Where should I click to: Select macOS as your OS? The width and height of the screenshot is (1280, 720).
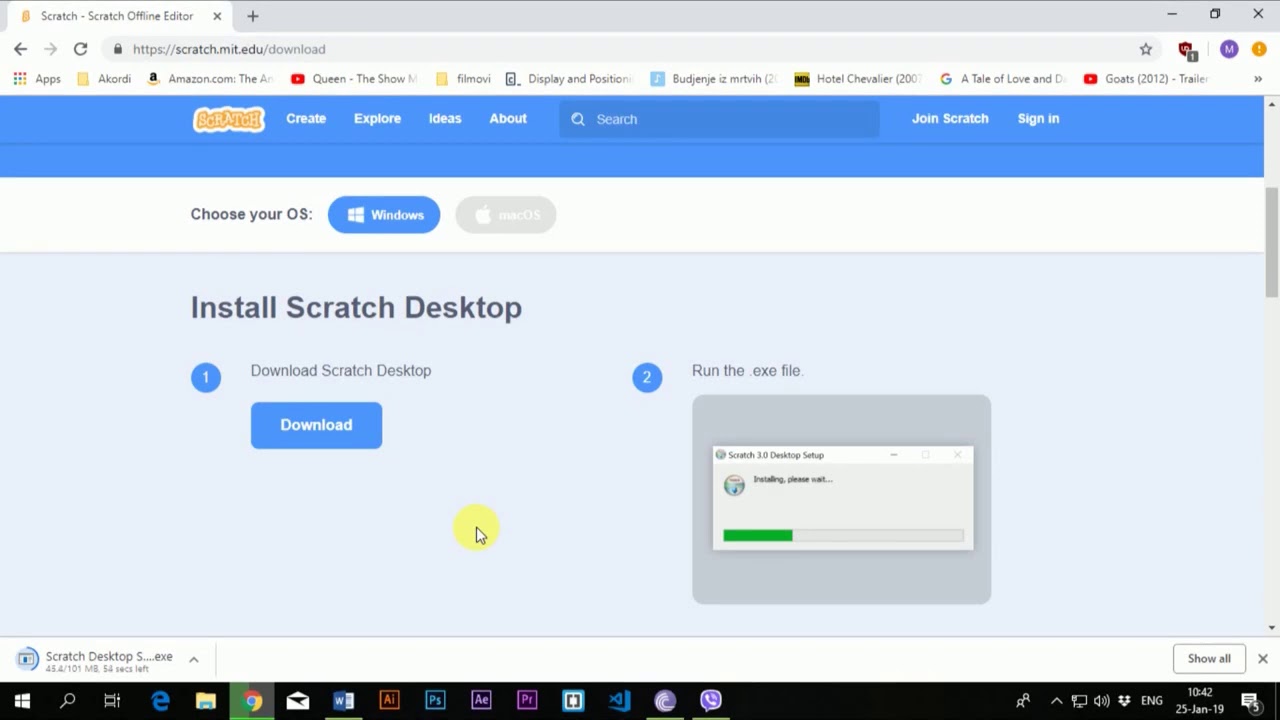[505, 215]
